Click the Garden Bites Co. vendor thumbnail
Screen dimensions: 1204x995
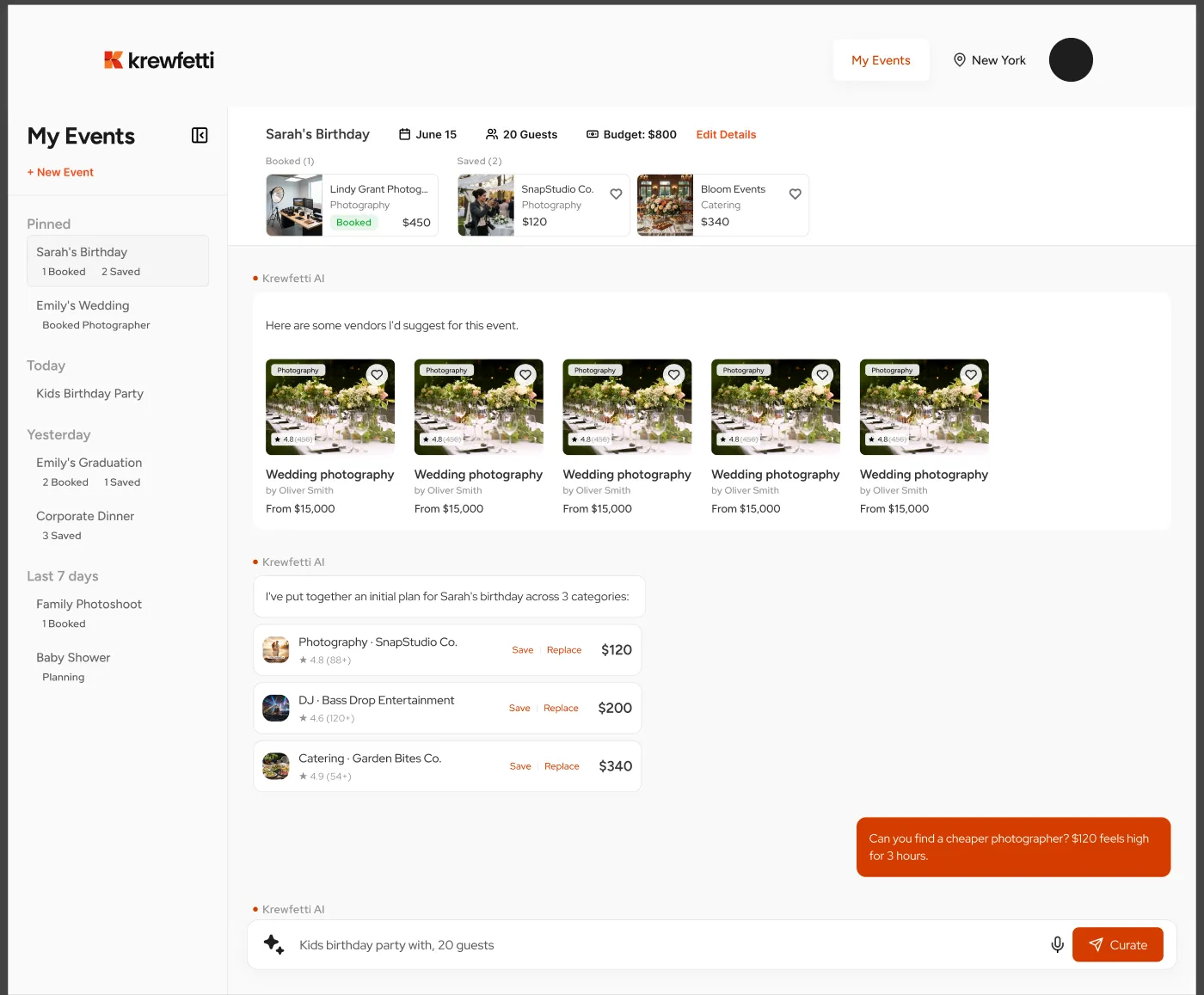click(275, 766)
